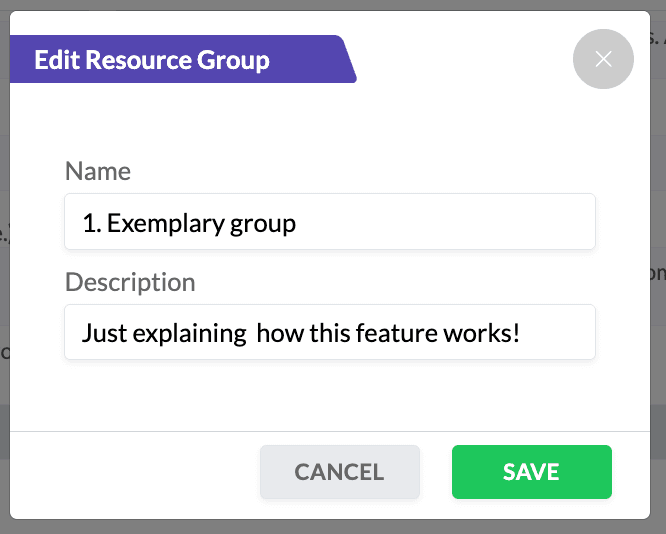
Task: Place cursor on word 'explaining' in Description
Action: pyautogui.click(x=186, y=333)
